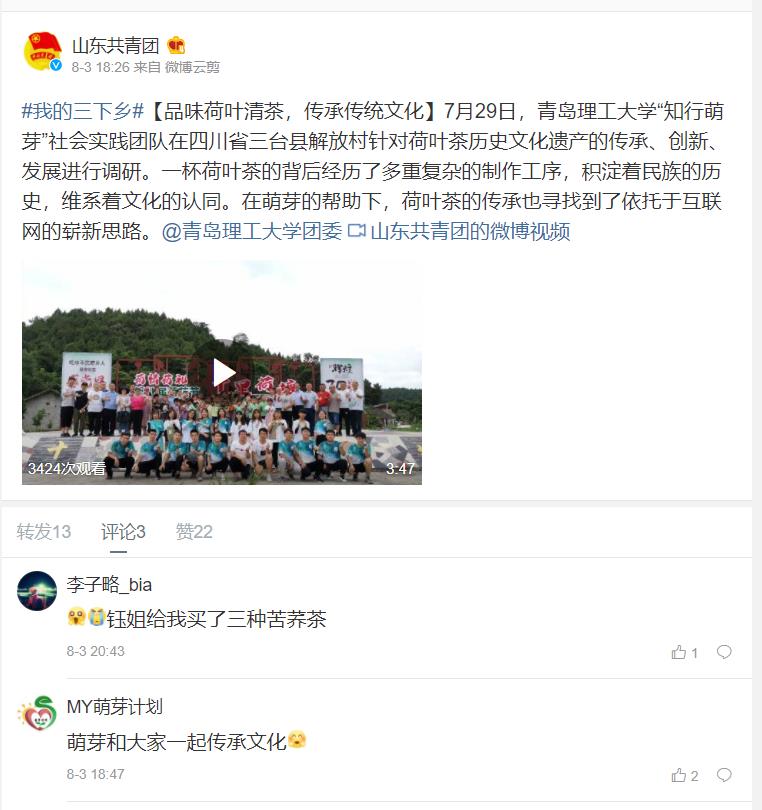Viewport: 762px width, 810px height.
Task: Open the post timestamp 8-3 18:26
Action: click(x=100, y=67)
